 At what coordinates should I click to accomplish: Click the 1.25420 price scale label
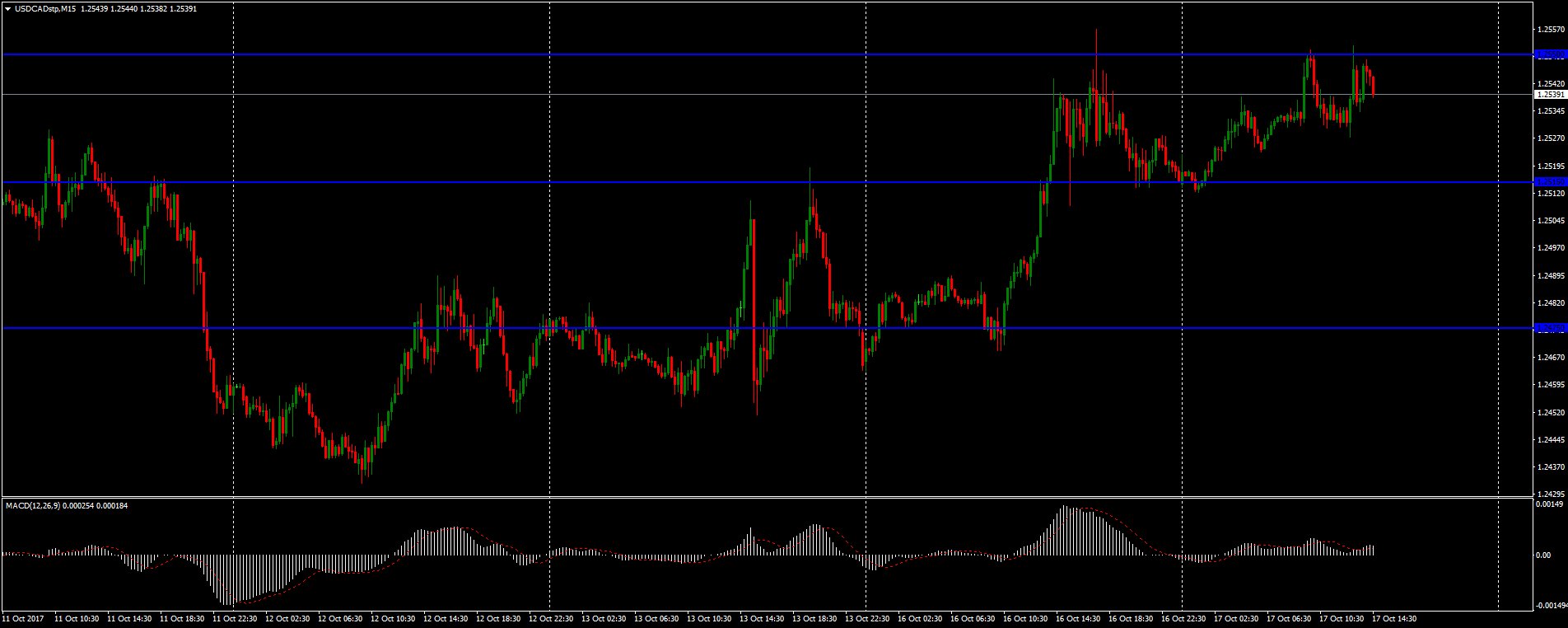coord(1551,84)
